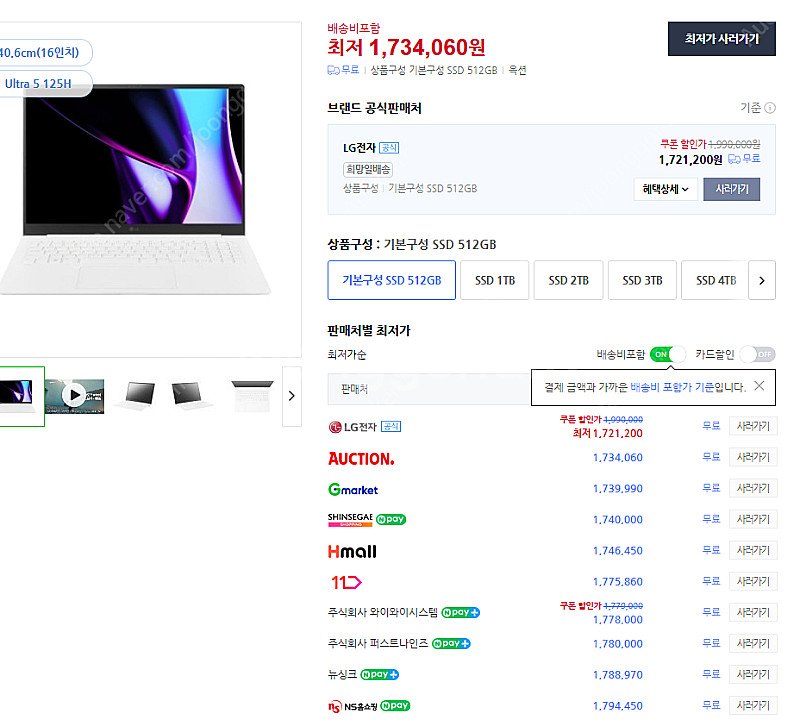Click the 희망일배송 badge
Viewport: 800px width, 726px height.
368,169
